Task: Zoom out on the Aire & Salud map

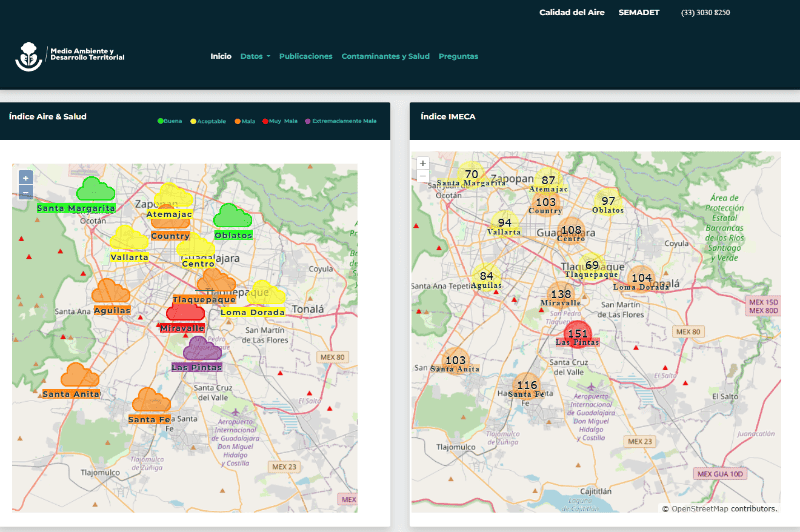Action: (x=26, y=190)
